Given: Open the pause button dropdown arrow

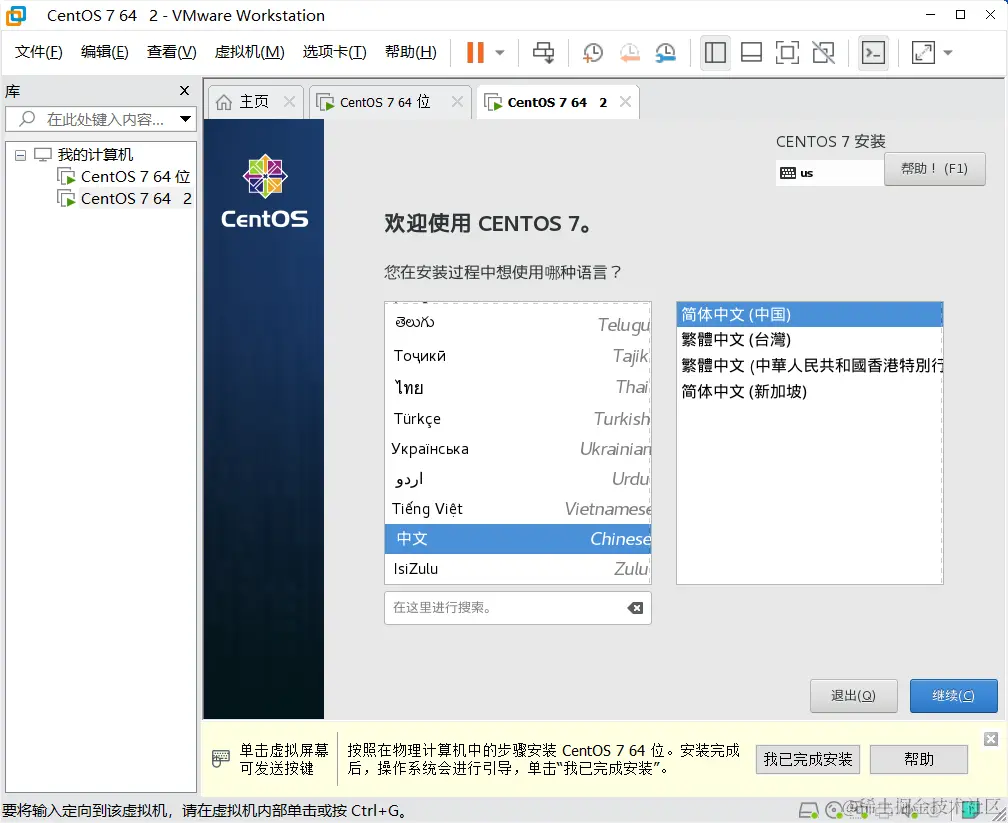Looking at the screenshot, I should [501, 52].
